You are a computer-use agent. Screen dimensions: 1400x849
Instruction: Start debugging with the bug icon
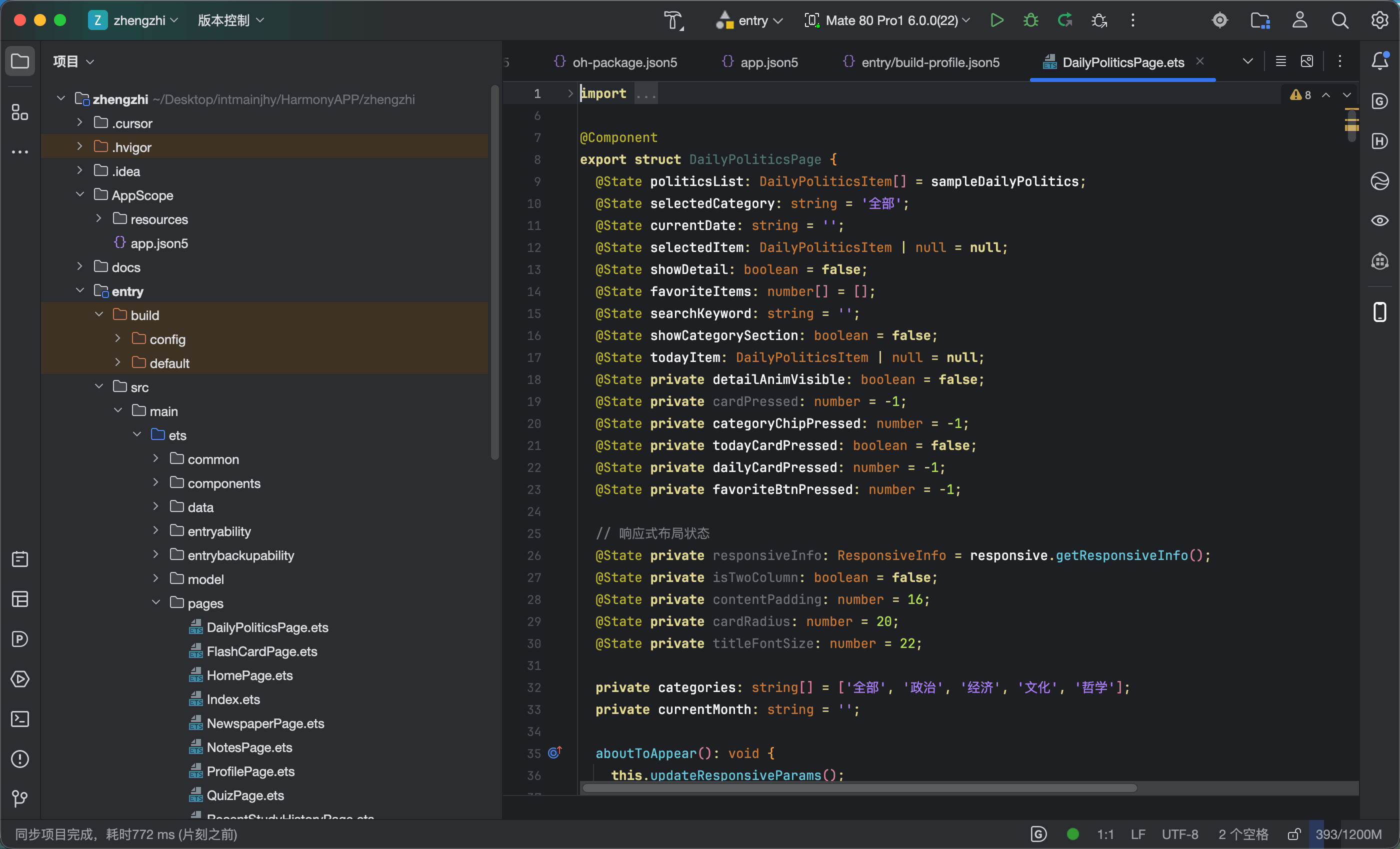1030,20
